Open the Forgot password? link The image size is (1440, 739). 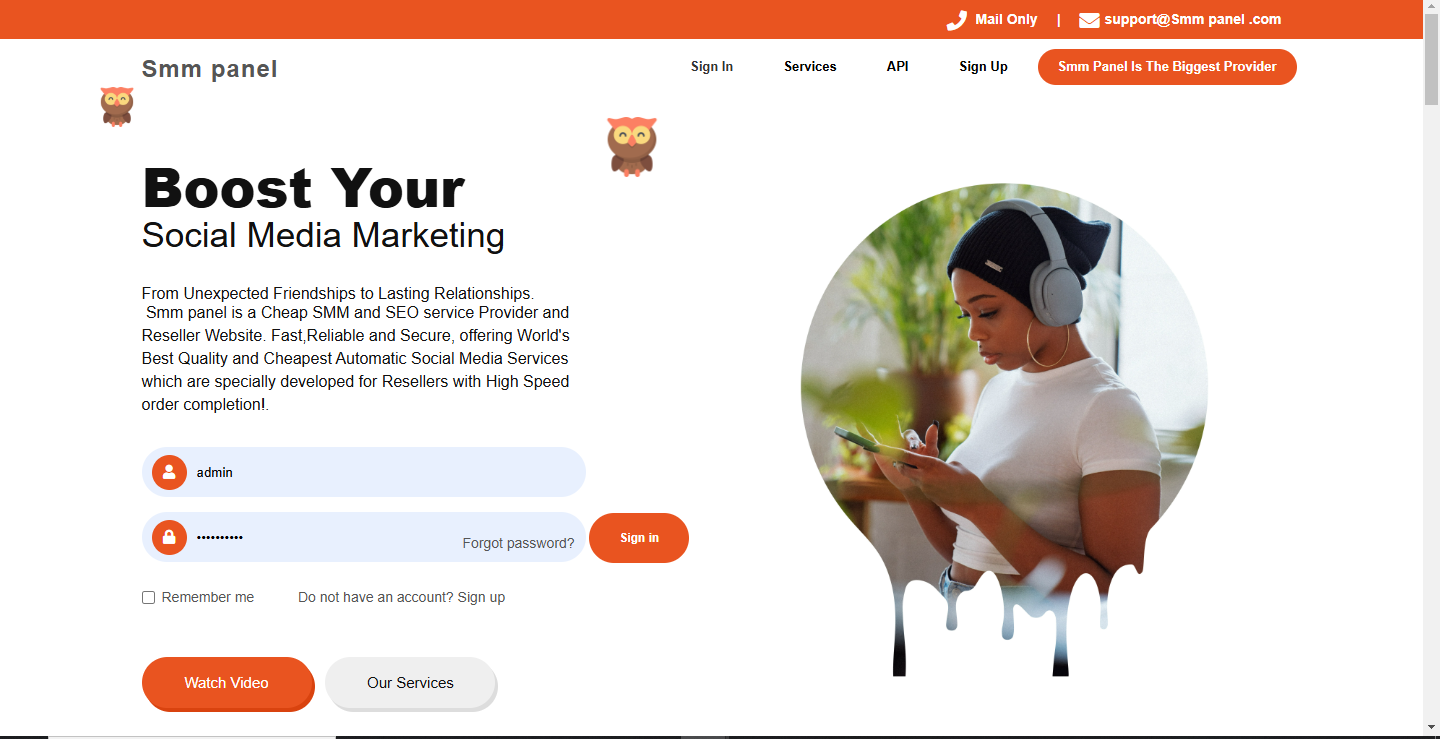pos(518,543)
